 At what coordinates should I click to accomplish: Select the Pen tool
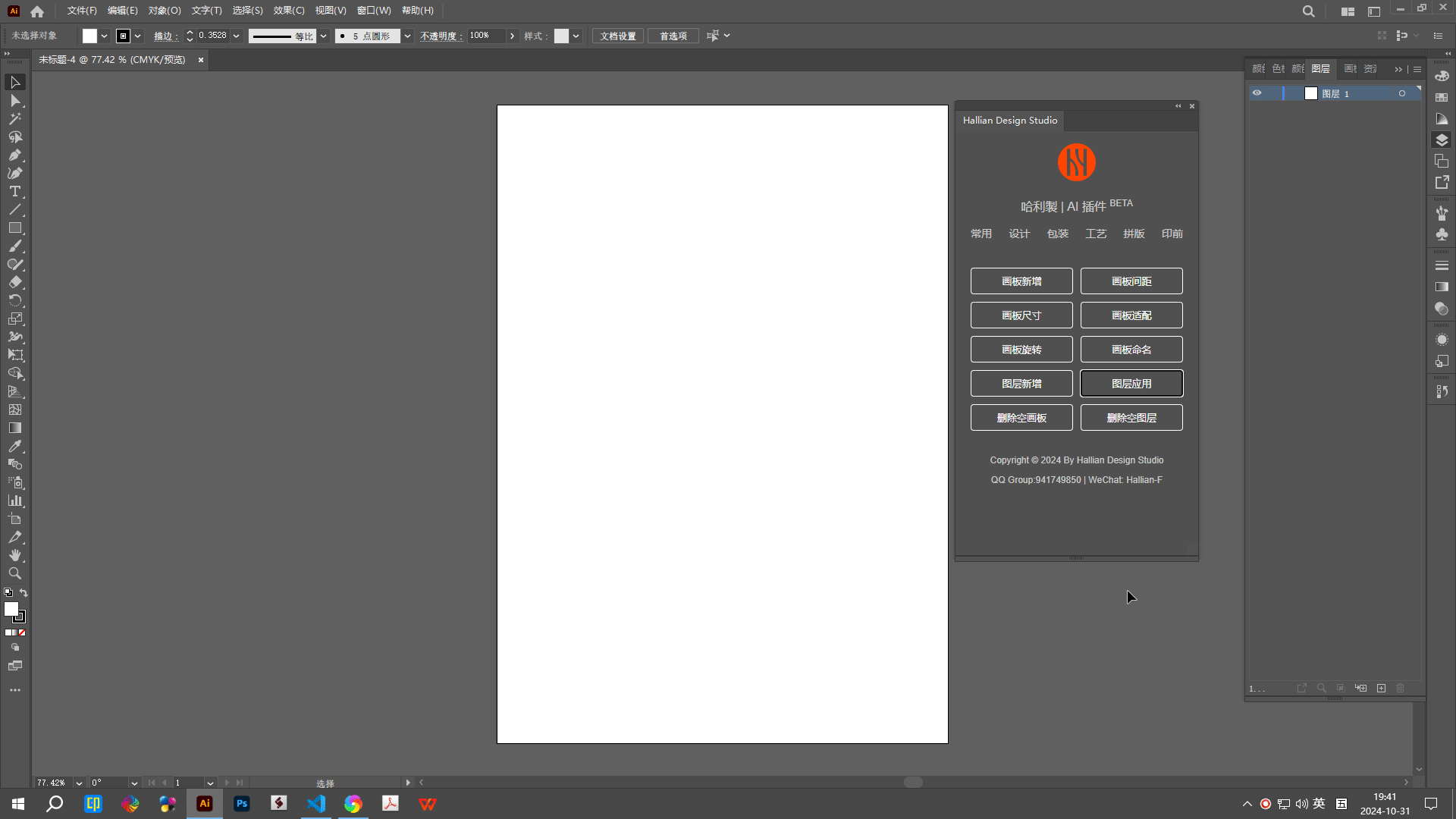15,155
